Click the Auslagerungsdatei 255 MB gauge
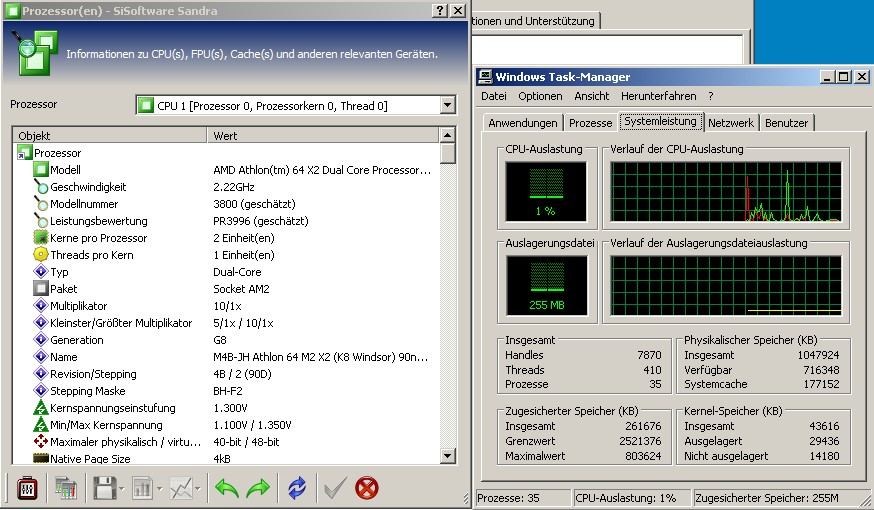Screen dimensions: 874x510 pyautogui.click(x=546, y=286)
